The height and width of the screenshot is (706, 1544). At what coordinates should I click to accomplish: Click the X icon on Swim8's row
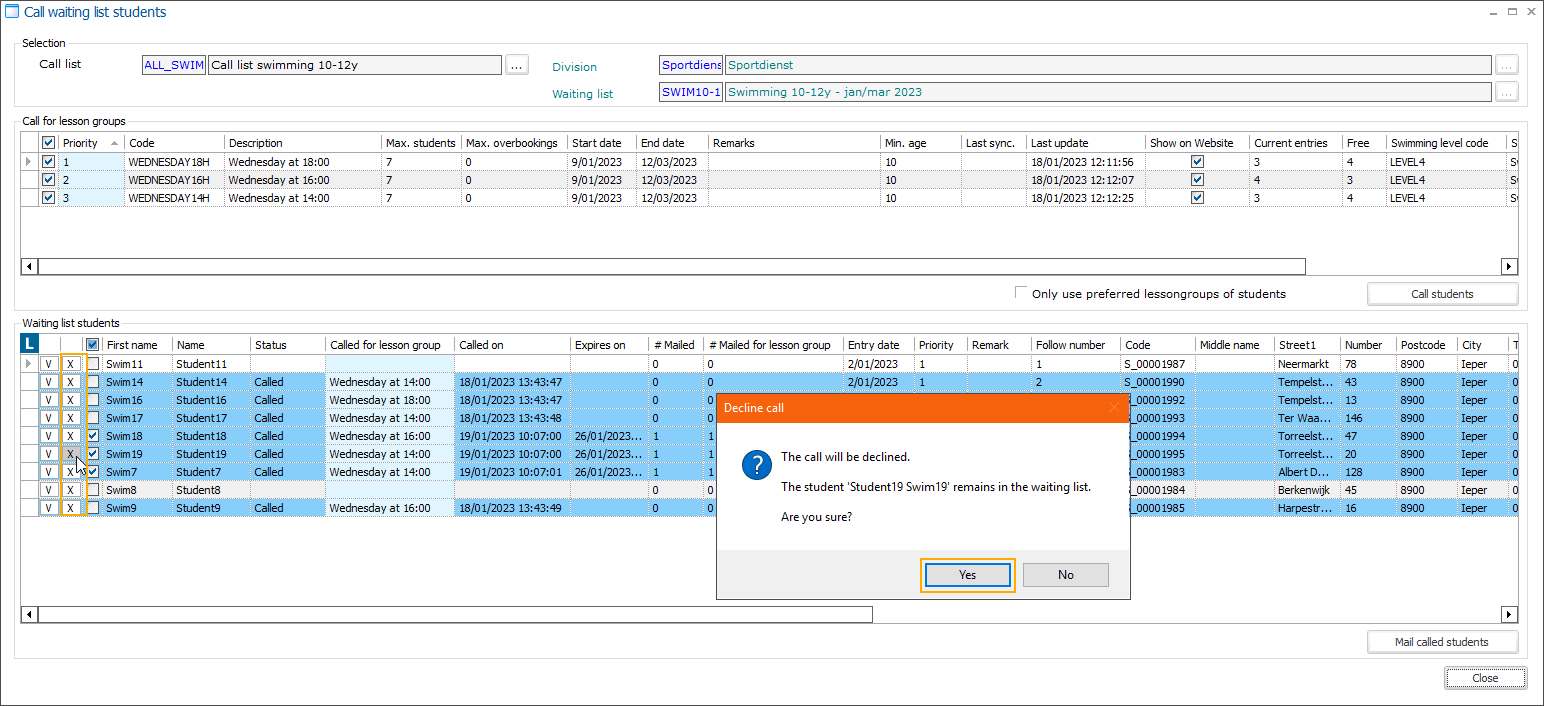click(70, 489)
